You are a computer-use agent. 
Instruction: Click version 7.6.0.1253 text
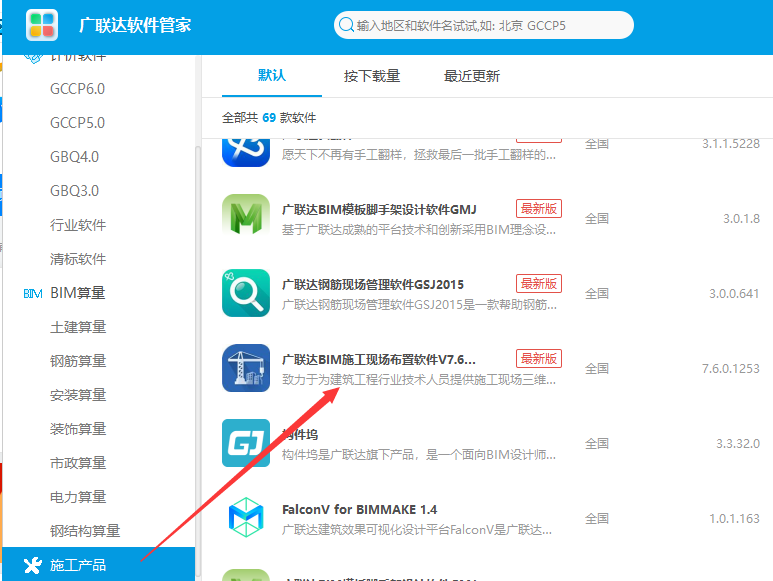(731, 368)
